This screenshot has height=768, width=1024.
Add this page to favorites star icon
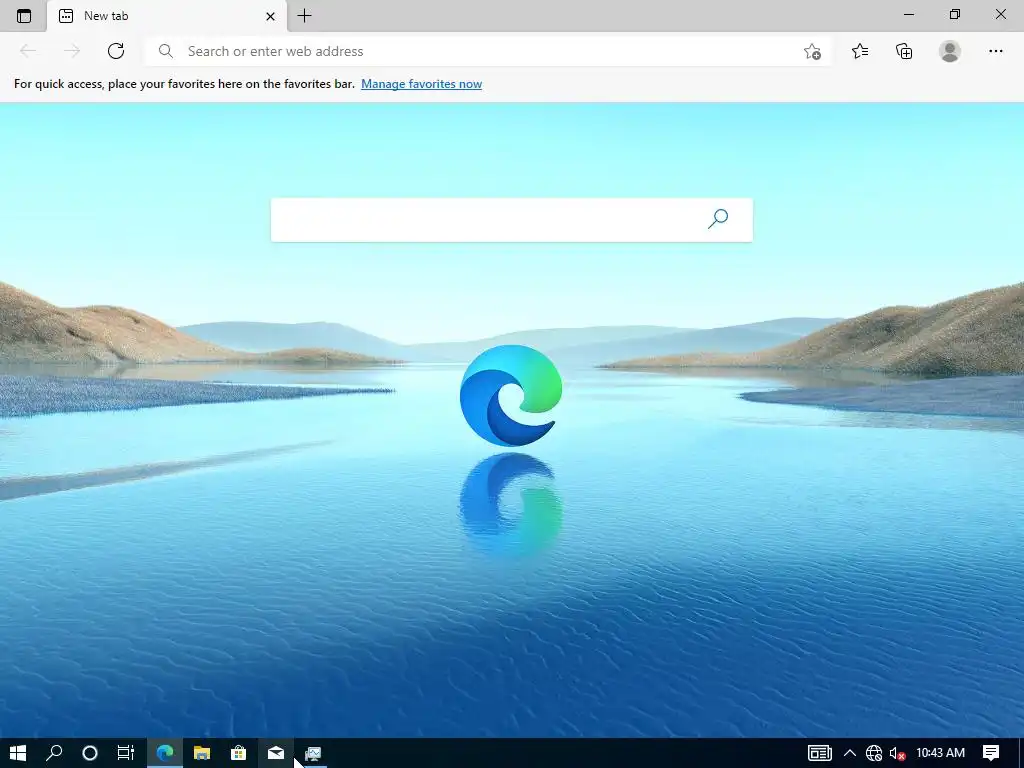[x=812, y=51]
